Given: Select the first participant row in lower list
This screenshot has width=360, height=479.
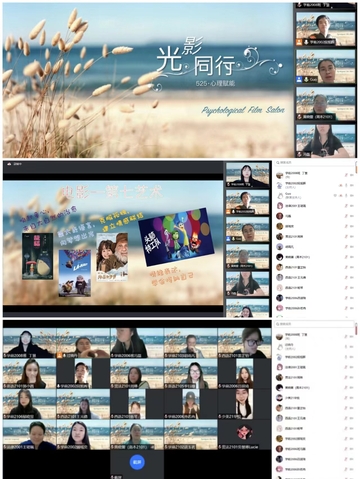Looking at the screenshot, I should (x=315, y=336).
